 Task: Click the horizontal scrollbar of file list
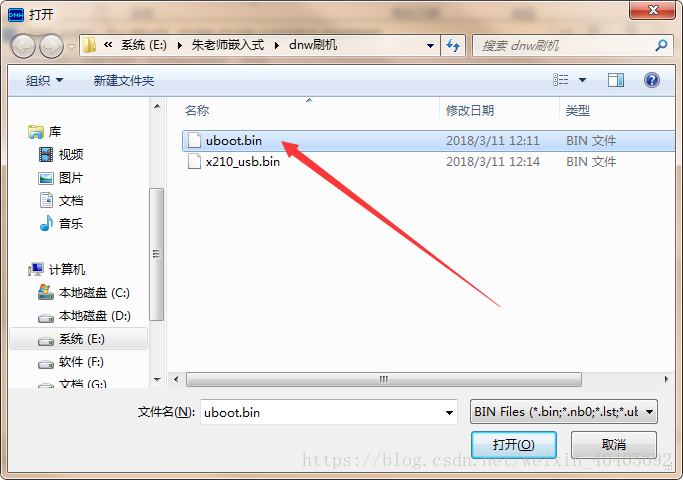click(384, 379)
